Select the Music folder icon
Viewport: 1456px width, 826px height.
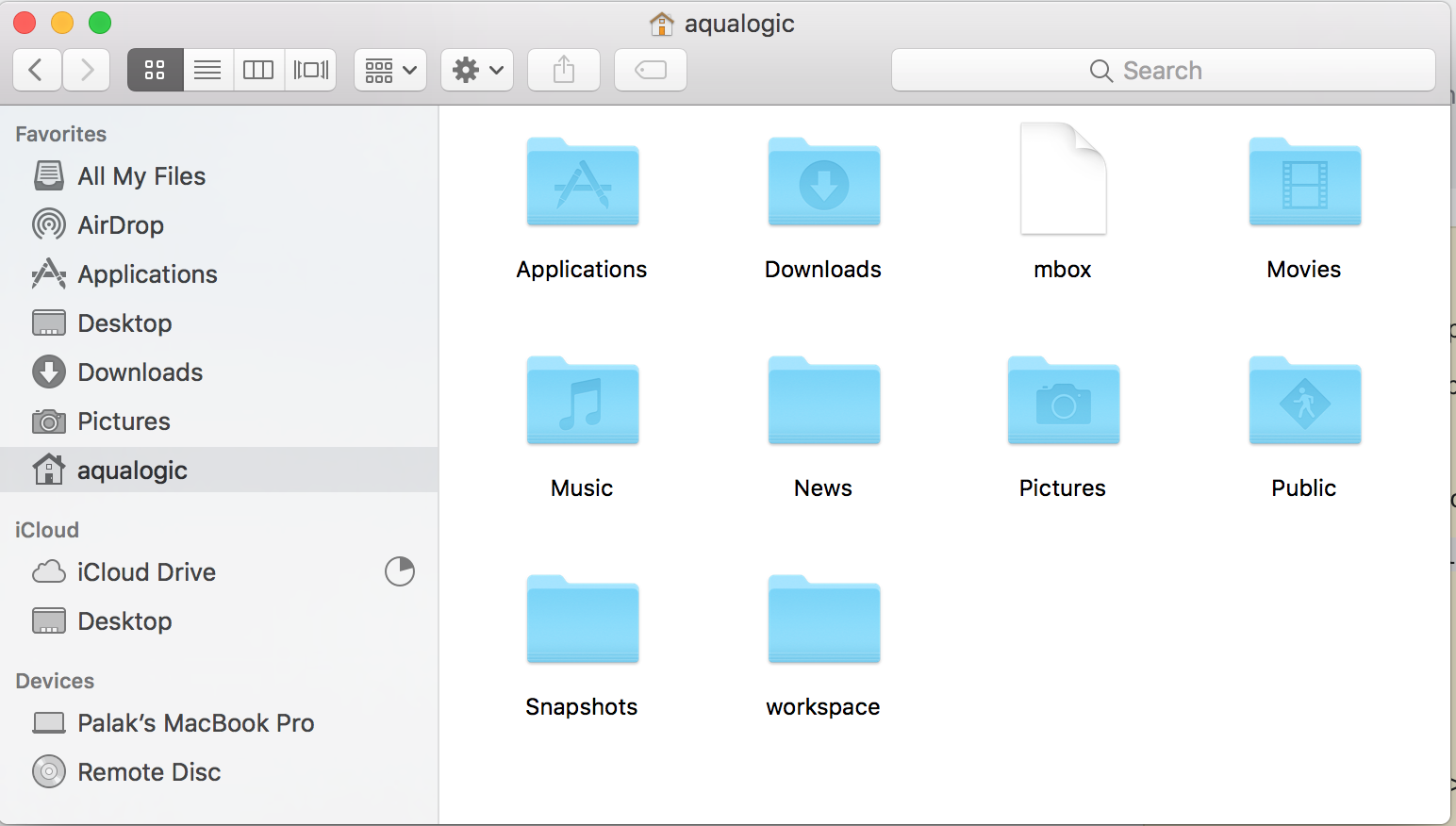coord(583,401)
